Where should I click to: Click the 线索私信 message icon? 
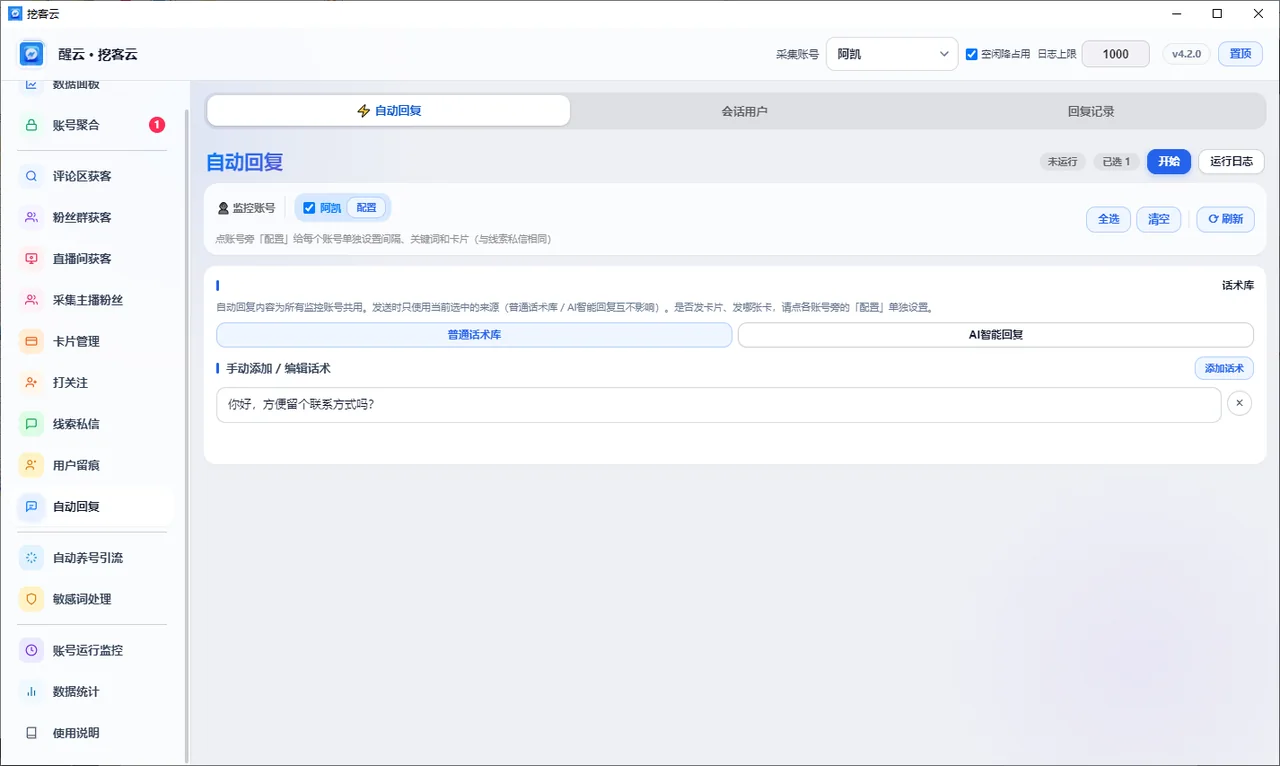tap(31, 424)
